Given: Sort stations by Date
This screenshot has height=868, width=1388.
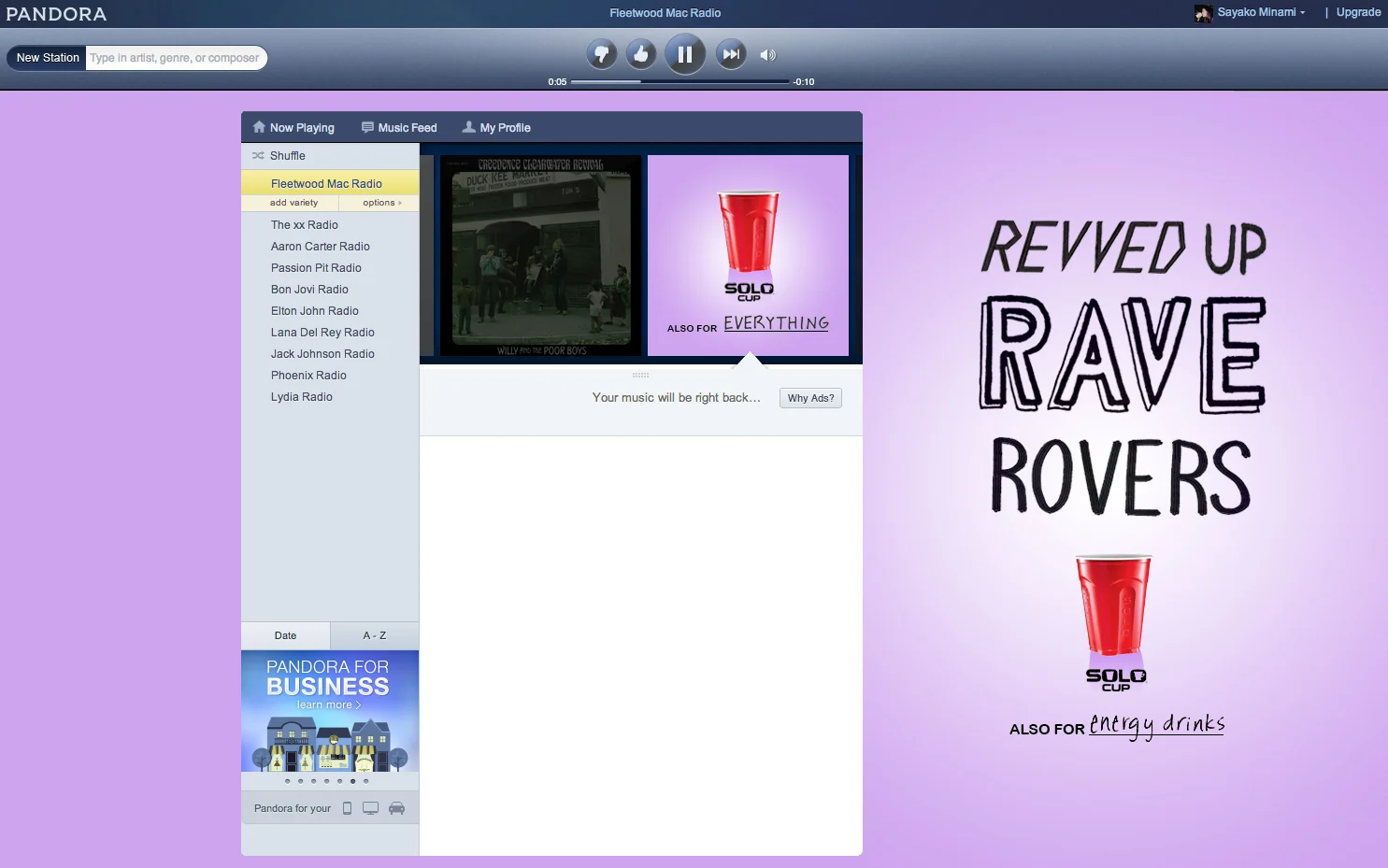Looking at the screenshot, I should tap(285, 635).
